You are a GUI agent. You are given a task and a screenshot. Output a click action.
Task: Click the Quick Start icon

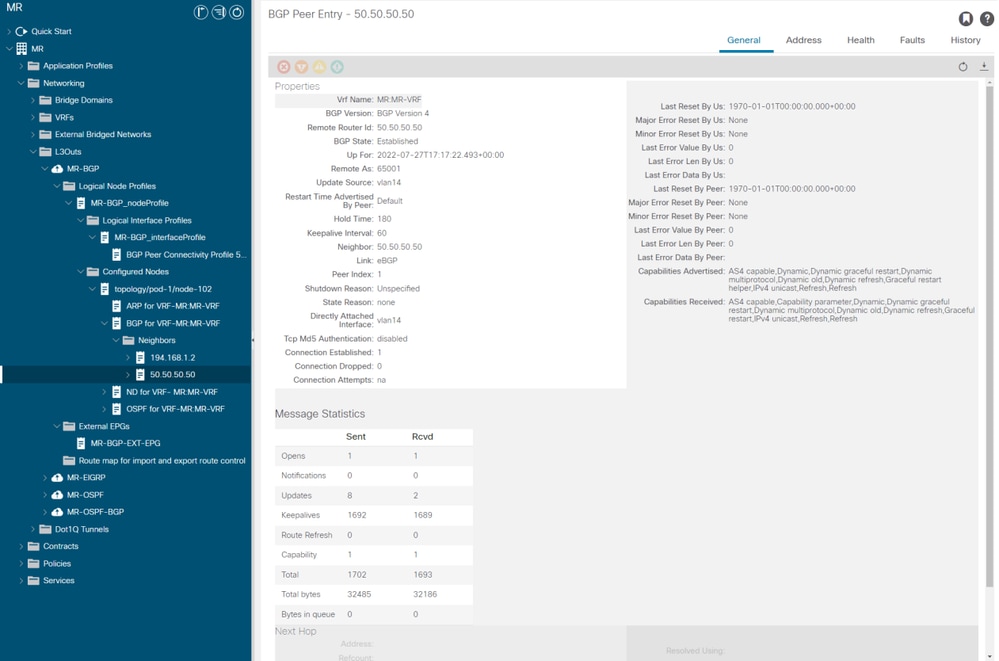pyautogui.click(x=22, y=31)
